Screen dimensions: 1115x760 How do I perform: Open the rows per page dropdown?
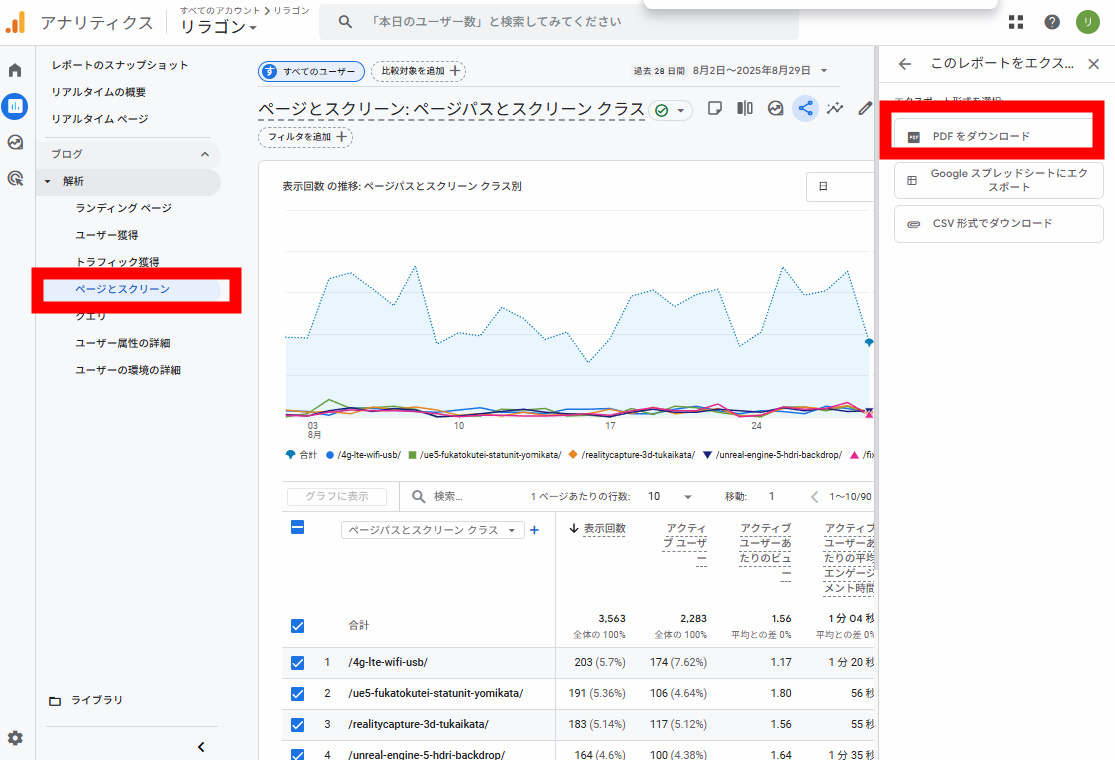[x=670, y=497]
